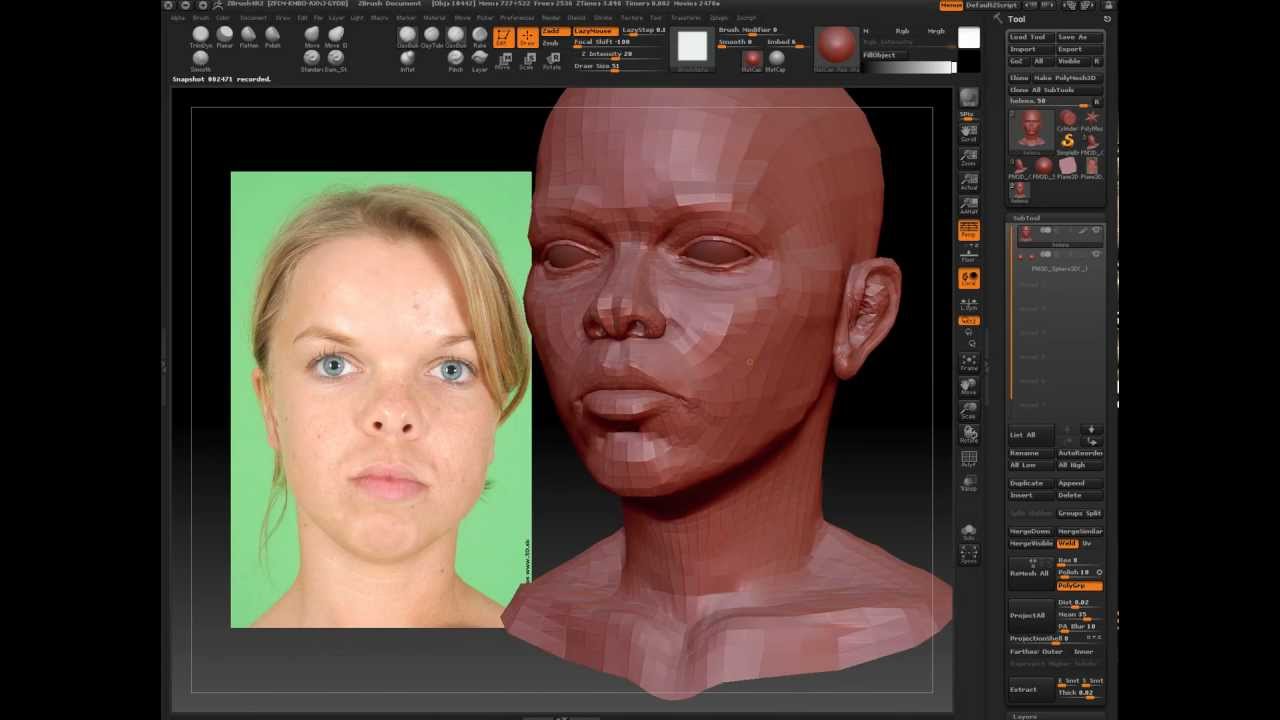
Task: Toggle the Zsub mode
Action: click(x=552, y=43)
